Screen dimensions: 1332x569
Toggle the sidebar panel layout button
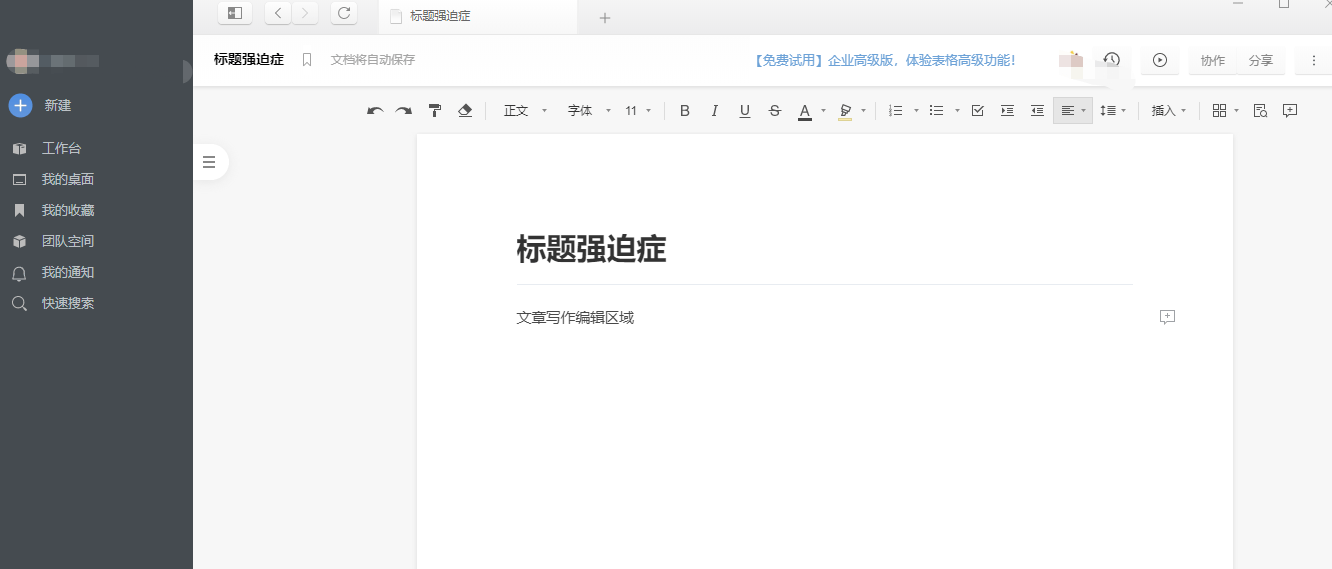(235, 13)
